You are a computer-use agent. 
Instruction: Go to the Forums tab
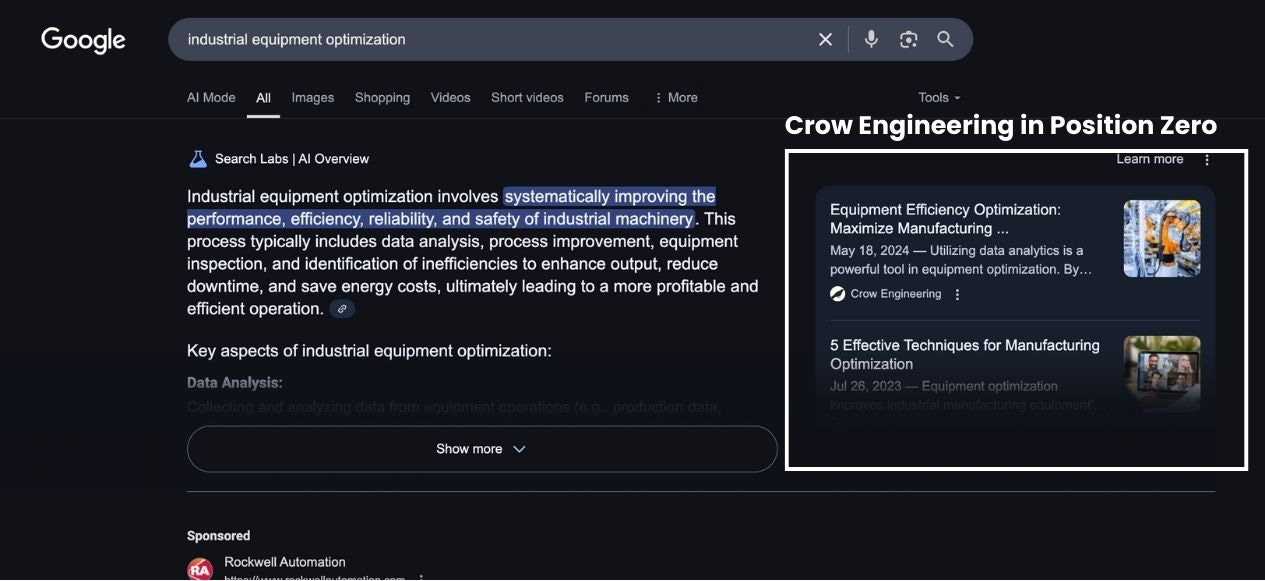pyautogui.click(x=606, y=97)
